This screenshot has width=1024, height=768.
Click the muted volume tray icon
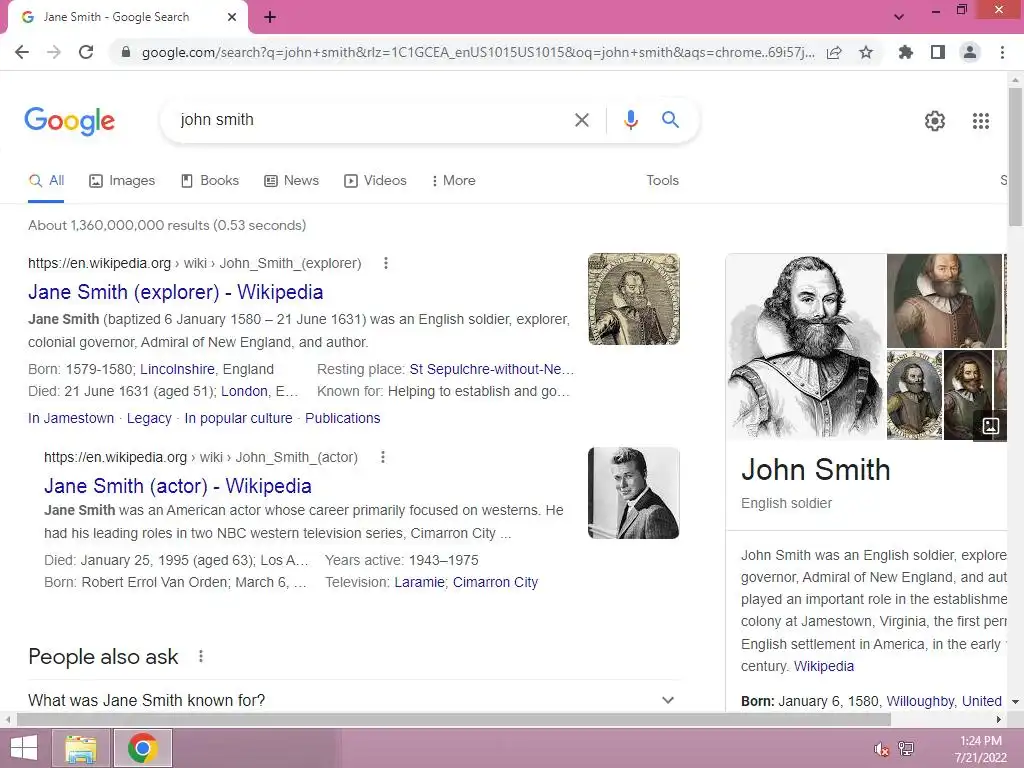pyautogui.click(x=881, y=749)
